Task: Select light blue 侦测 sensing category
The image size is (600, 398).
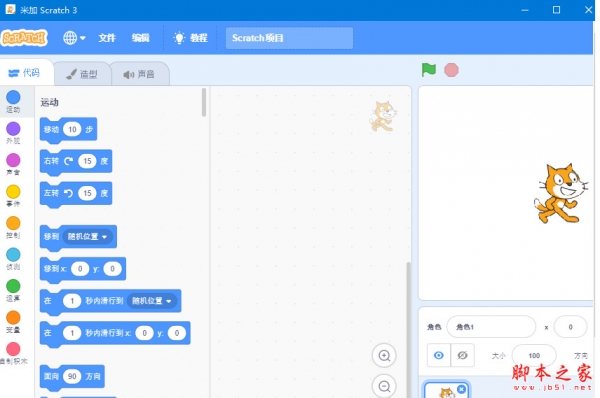Action: pyautogui.click(x=13, y=259)
